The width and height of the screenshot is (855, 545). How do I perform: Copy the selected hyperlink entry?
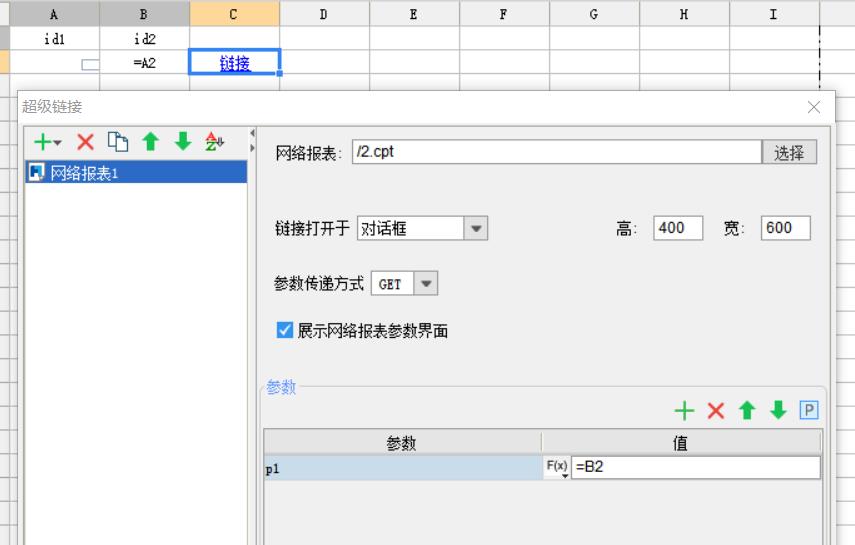pos(118,142)
